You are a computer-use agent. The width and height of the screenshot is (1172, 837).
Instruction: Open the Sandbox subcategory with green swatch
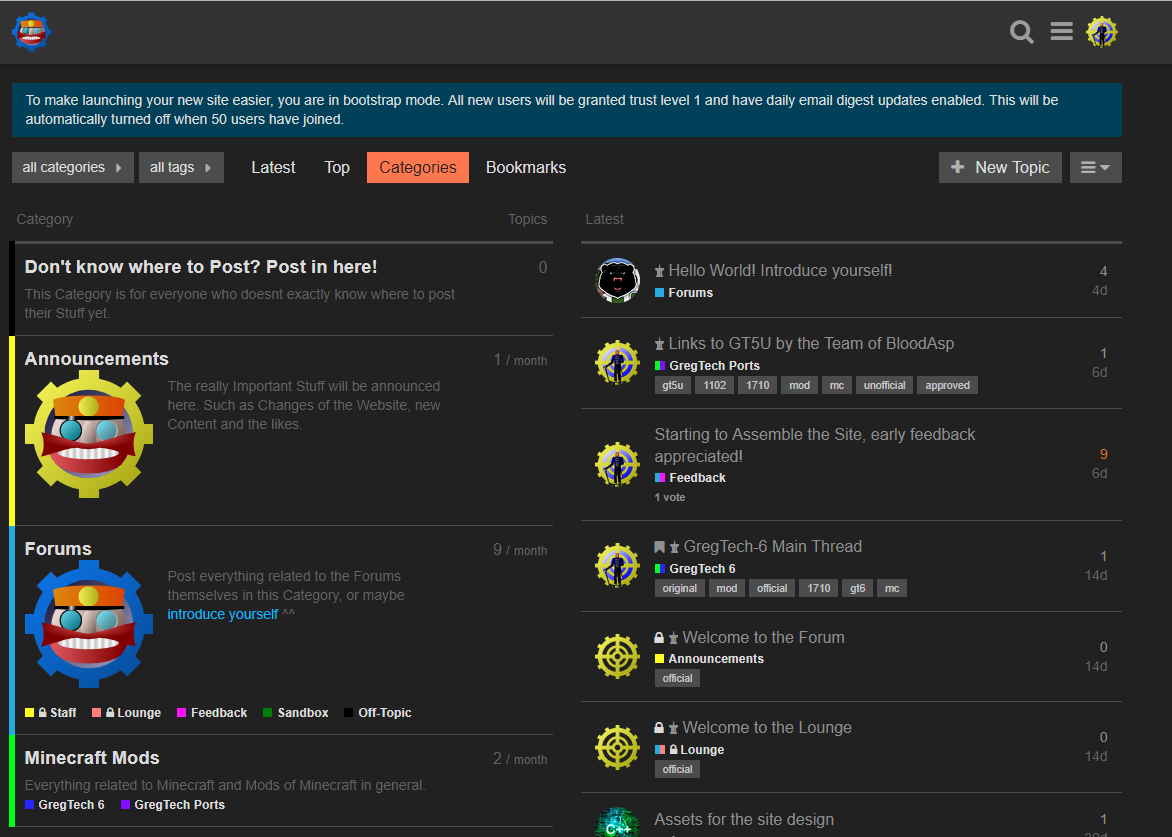tap(302, 713)
